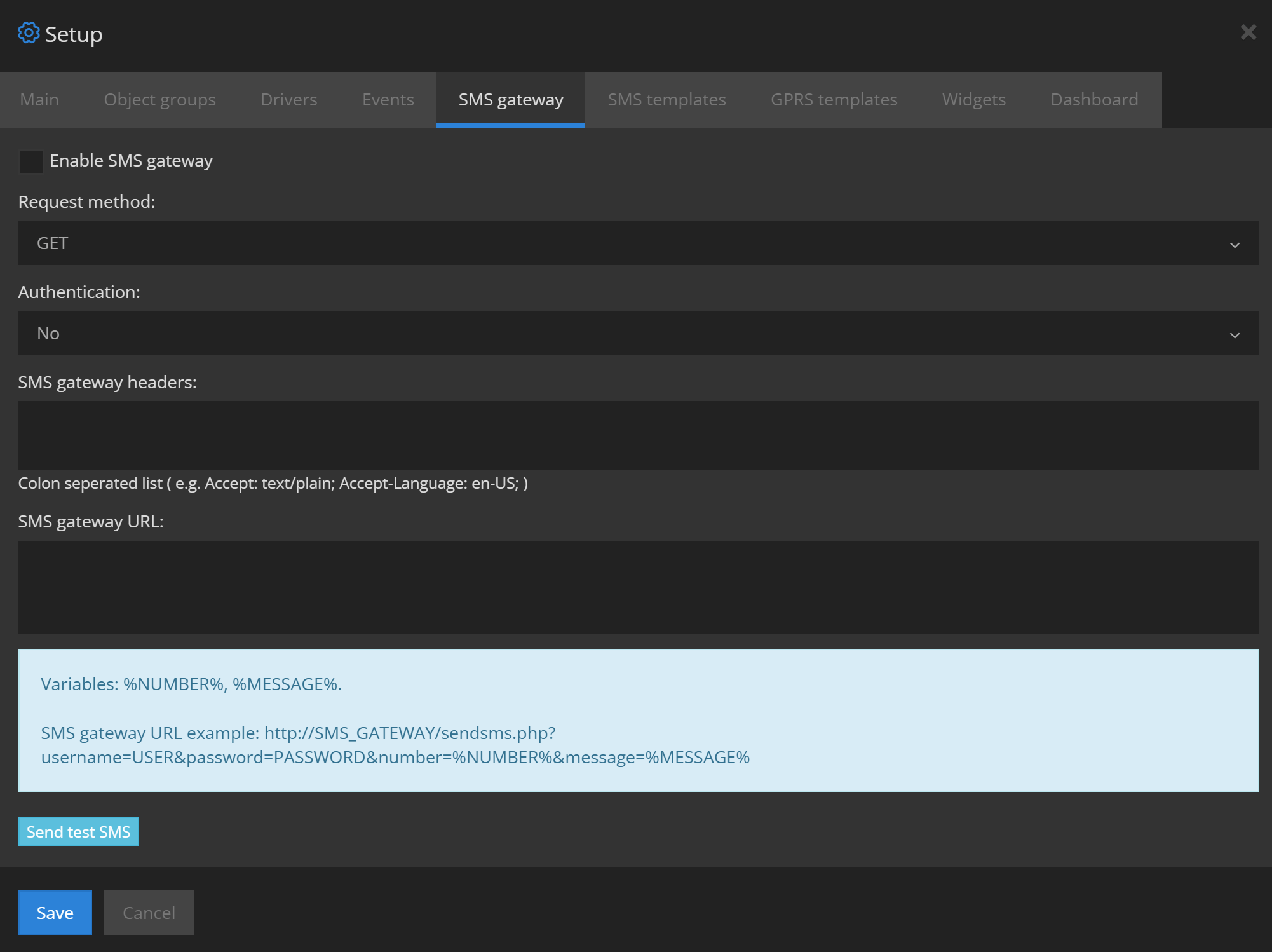The width and height of the screenshot is (1272, 952).
Task: Close the Setup dialog with X
Action: click(x=1248, y=32)
